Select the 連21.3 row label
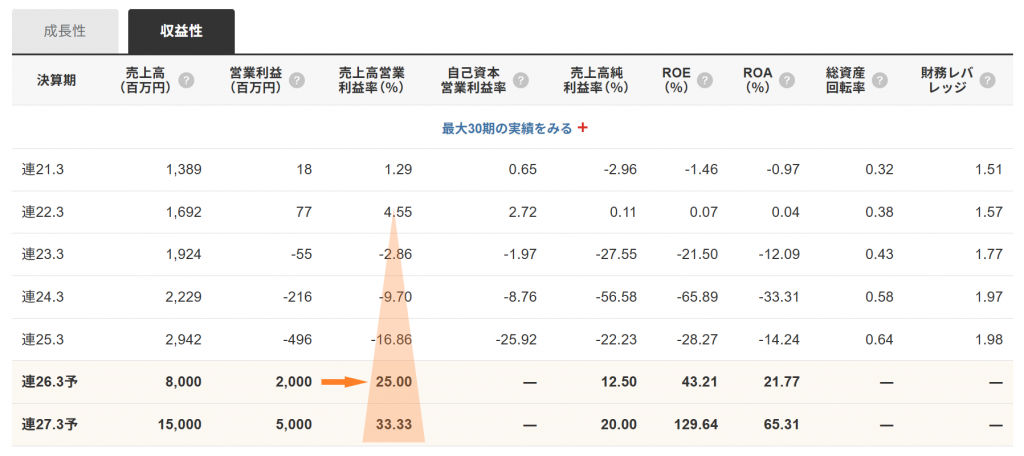The image size is (1024, 456). [x=42, y=170]
